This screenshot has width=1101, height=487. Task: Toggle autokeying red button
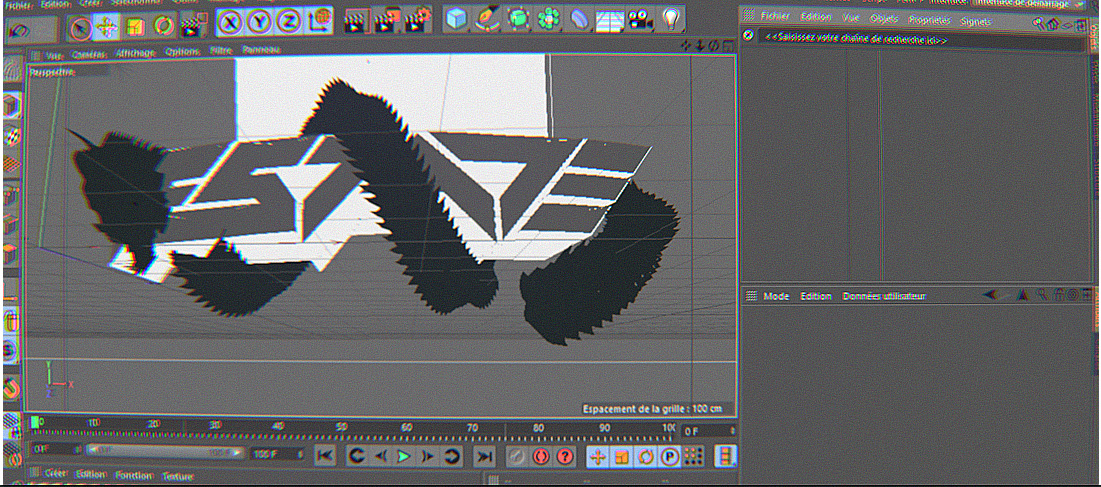(x=541, y=456)
